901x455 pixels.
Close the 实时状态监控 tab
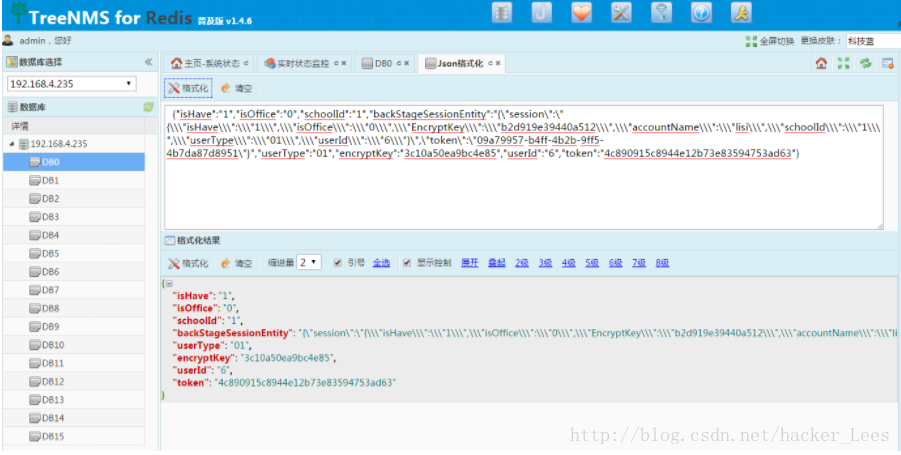click(344, 64)
